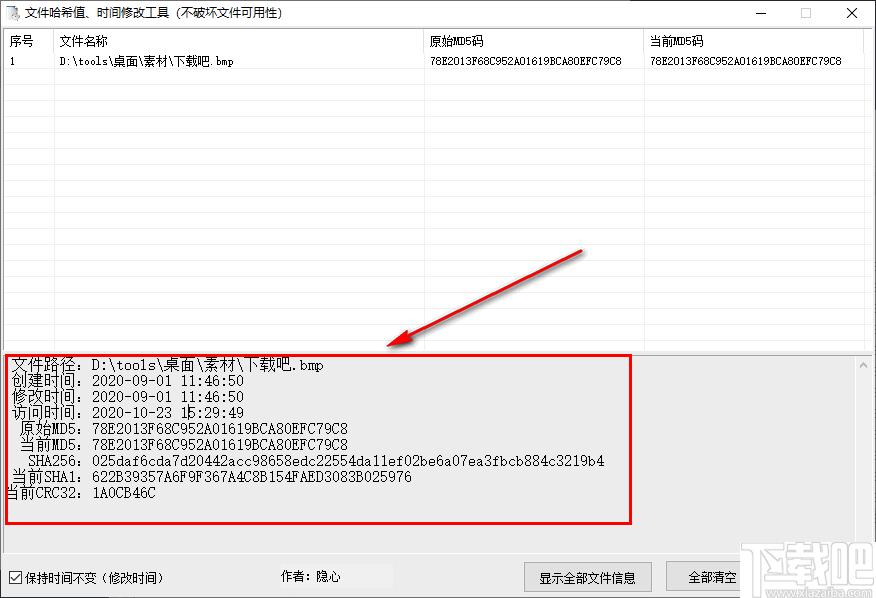This screenshot has width=876, height=598.
Task: Click the row number 1 cell
Action: coord(12,61)
